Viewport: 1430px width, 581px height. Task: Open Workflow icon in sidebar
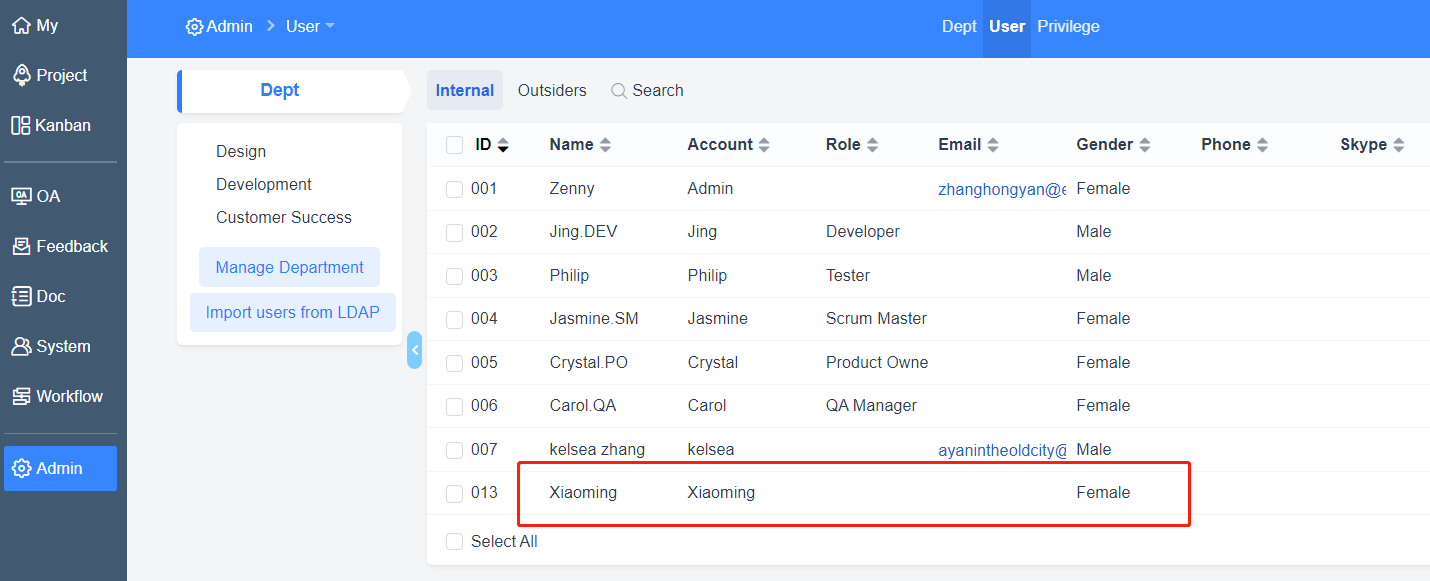(21, 396)
